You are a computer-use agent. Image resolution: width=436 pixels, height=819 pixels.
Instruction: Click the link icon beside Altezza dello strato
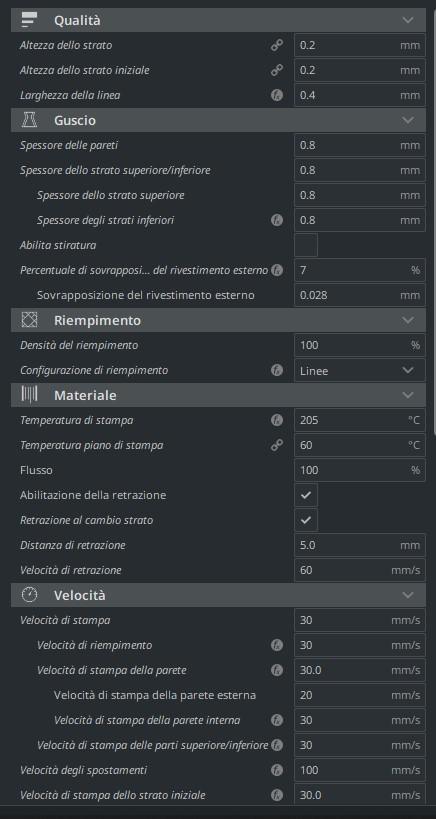(277, 45)
